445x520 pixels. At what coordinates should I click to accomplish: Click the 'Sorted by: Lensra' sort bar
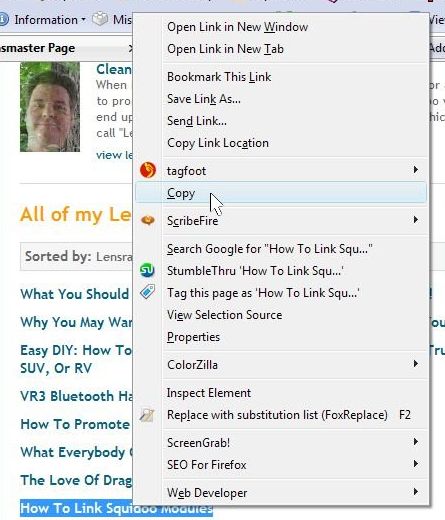[x=76, y=256]
